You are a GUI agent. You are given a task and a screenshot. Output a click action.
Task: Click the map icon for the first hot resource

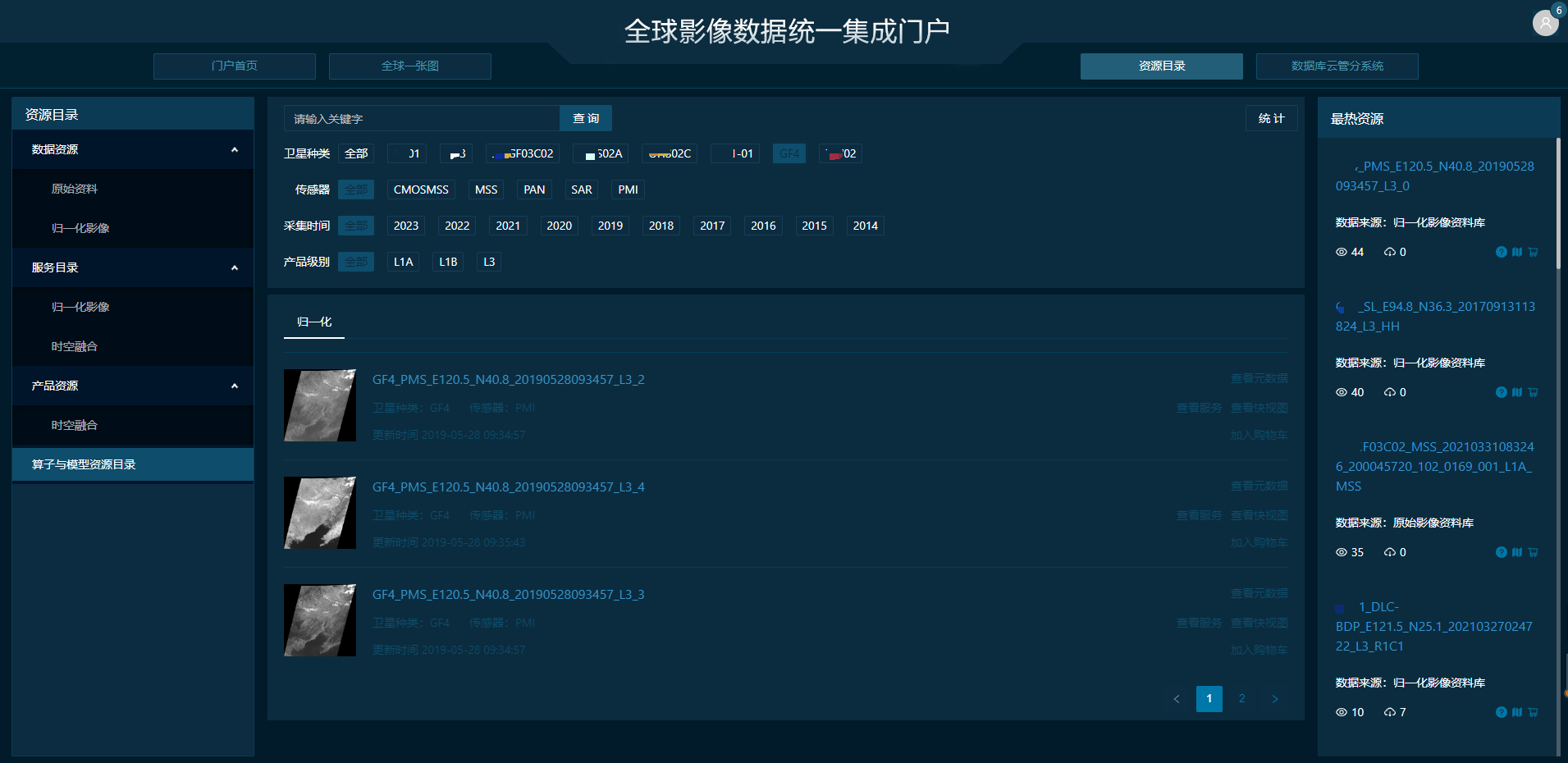click(x=1517, y=252)
